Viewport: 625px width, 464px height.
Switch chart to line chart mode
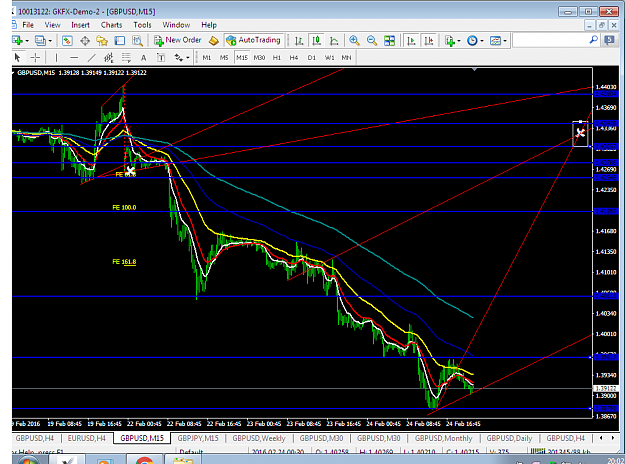point(334,41)
